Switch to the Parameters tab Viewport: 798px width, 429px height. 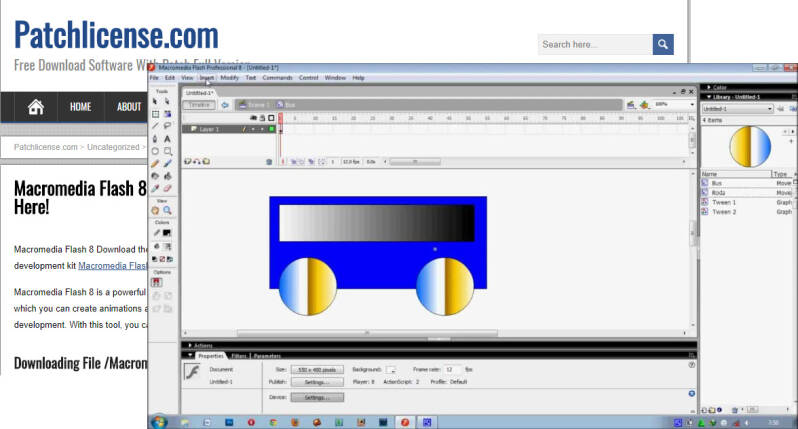pyautogui.click(x=267, y=356)
